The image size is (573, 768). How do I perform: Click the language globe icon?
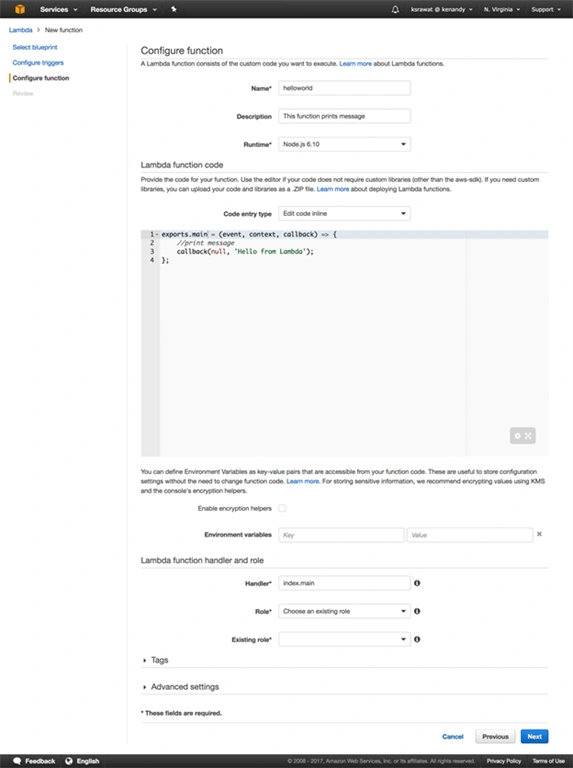(69, 761)
